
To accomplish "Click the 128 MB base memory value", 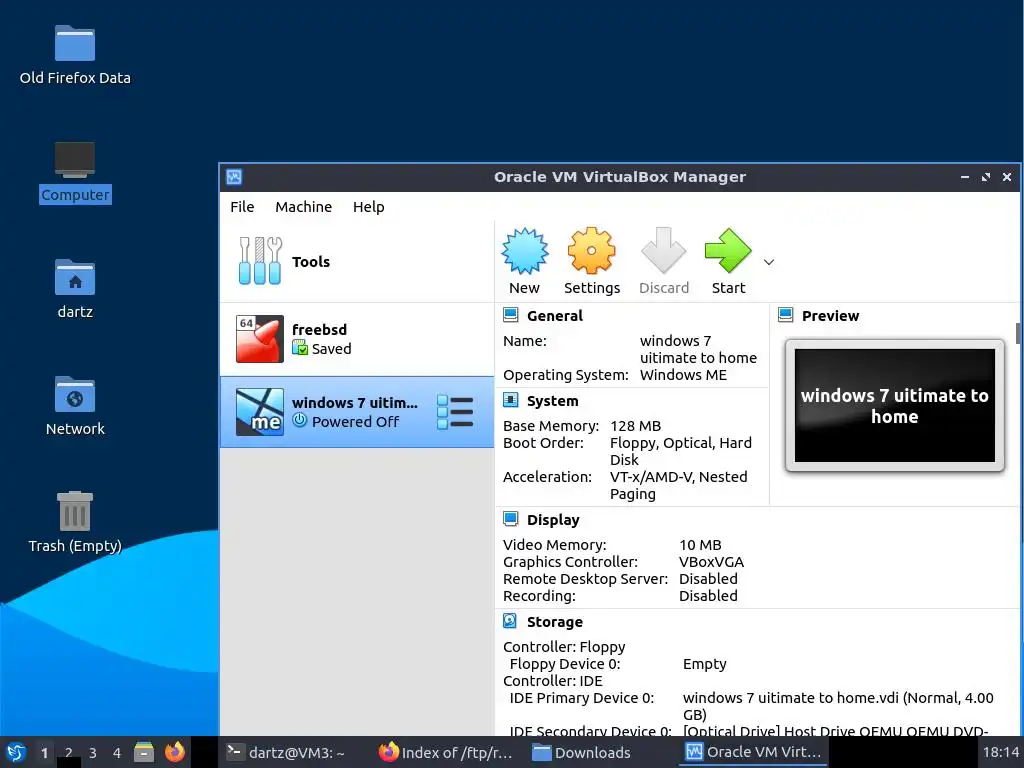I will [635, 426].
